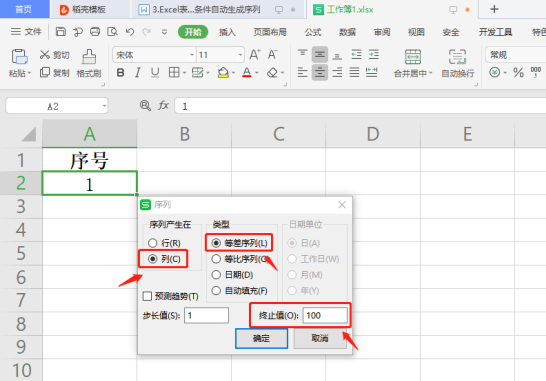Click the Save icon in quick toolbar
This screenshot has height=381, width=546.
tap(61, 32)
